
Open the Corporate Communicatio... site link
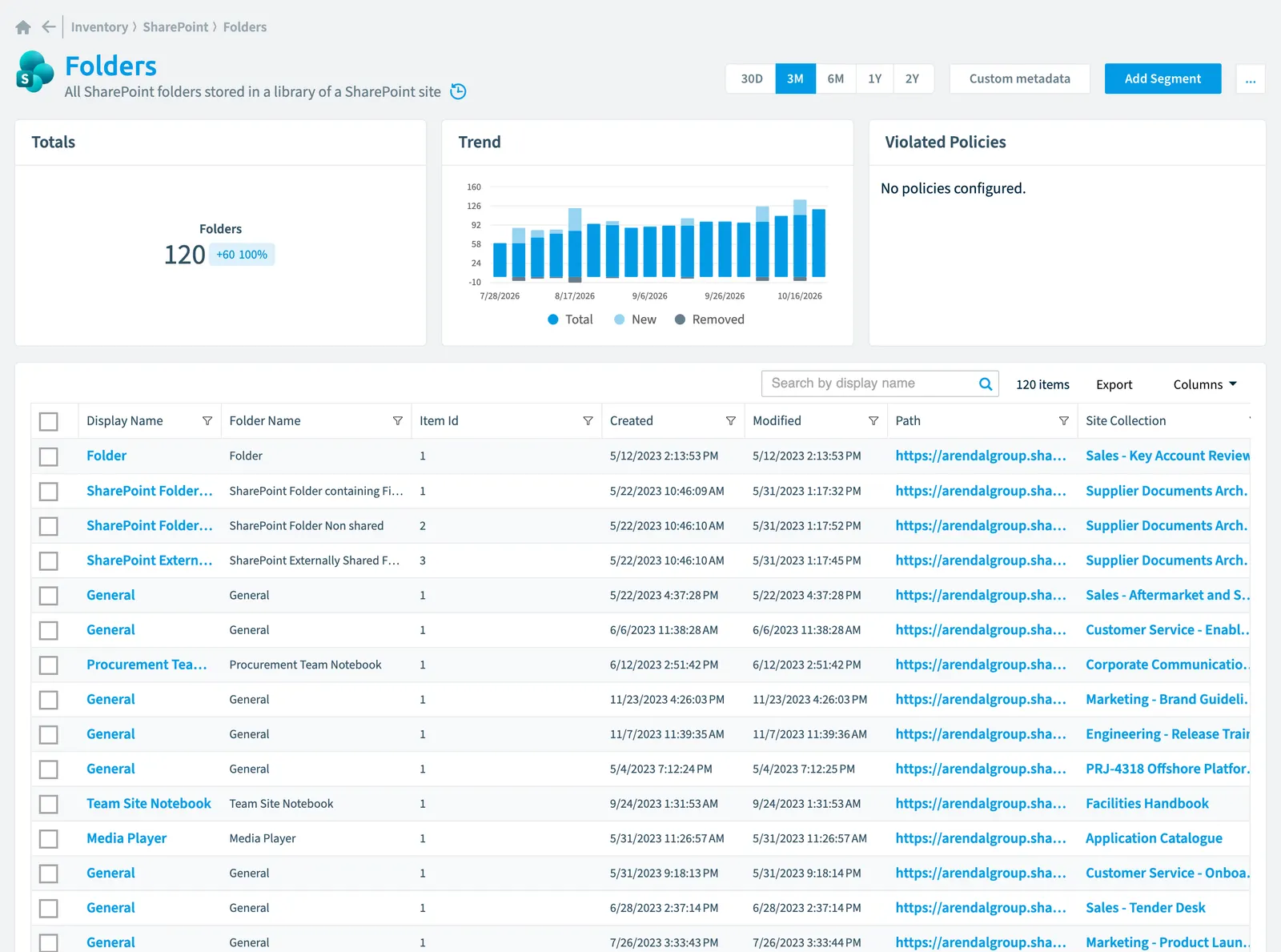click(x=1167, y=665)
